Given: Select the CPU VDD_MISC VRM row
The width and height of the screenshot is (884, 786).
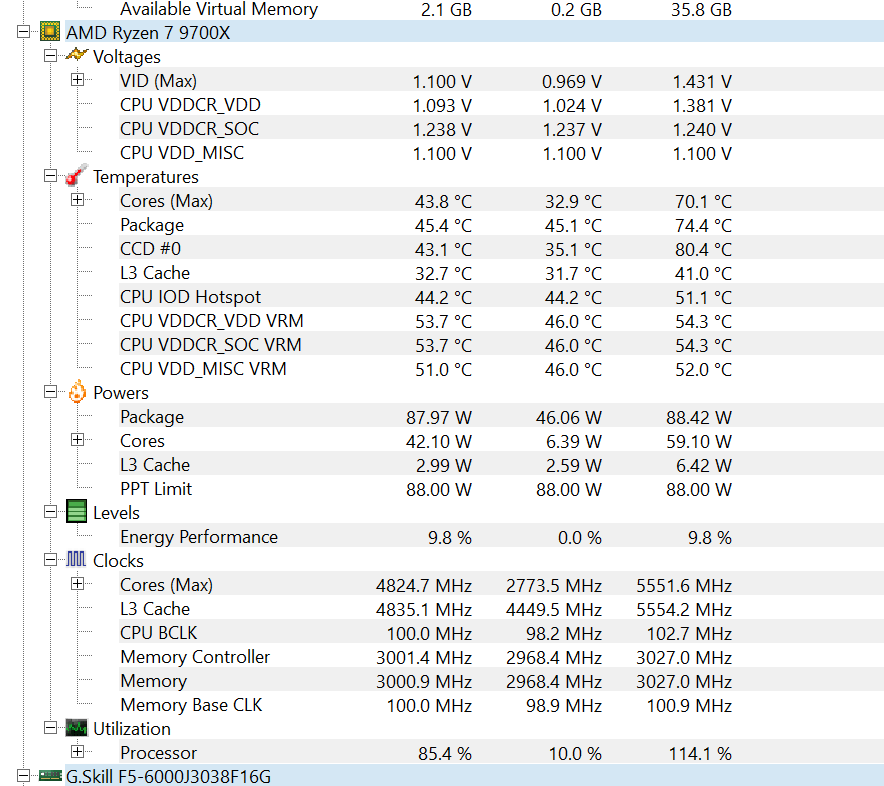Looking at the screenshot, I should click(x=501, y=369).
